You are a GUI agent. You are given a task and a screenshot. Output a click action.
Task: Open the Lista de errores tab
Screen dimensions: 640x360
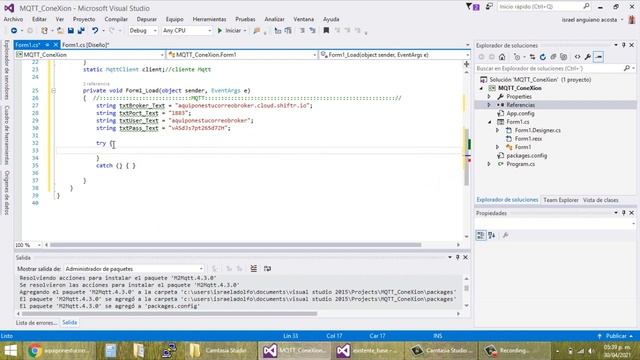pyautogui.click(x=37, y=322)
